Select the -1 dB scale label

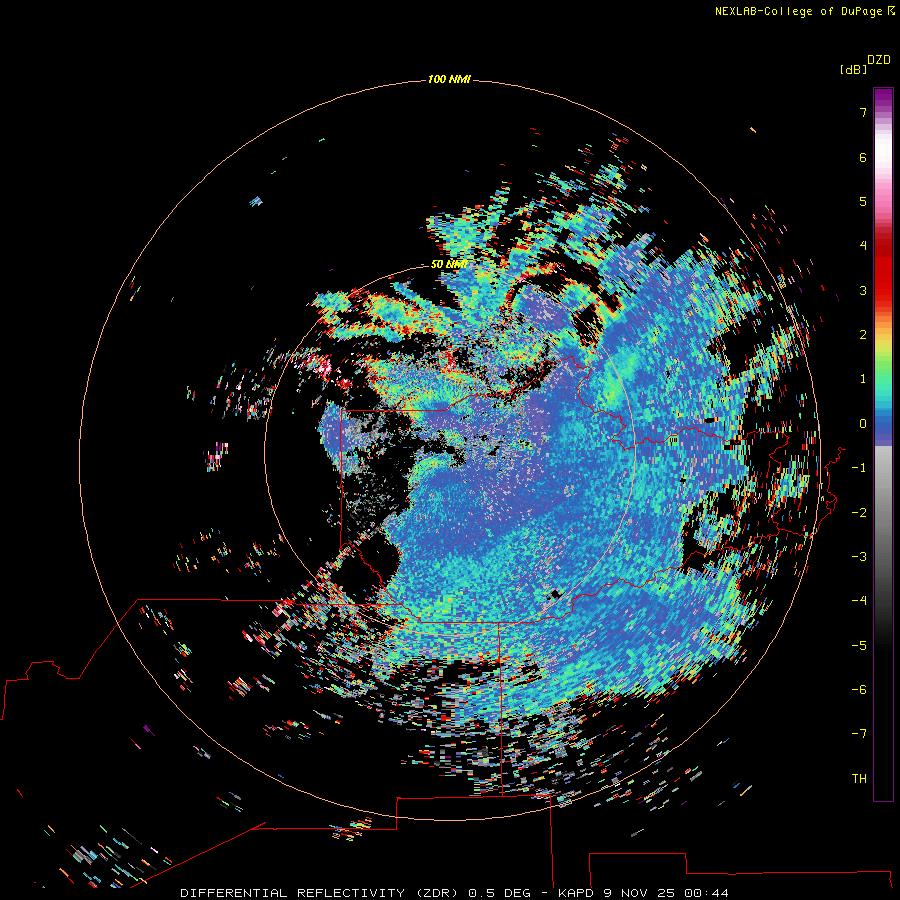(859, 468)
